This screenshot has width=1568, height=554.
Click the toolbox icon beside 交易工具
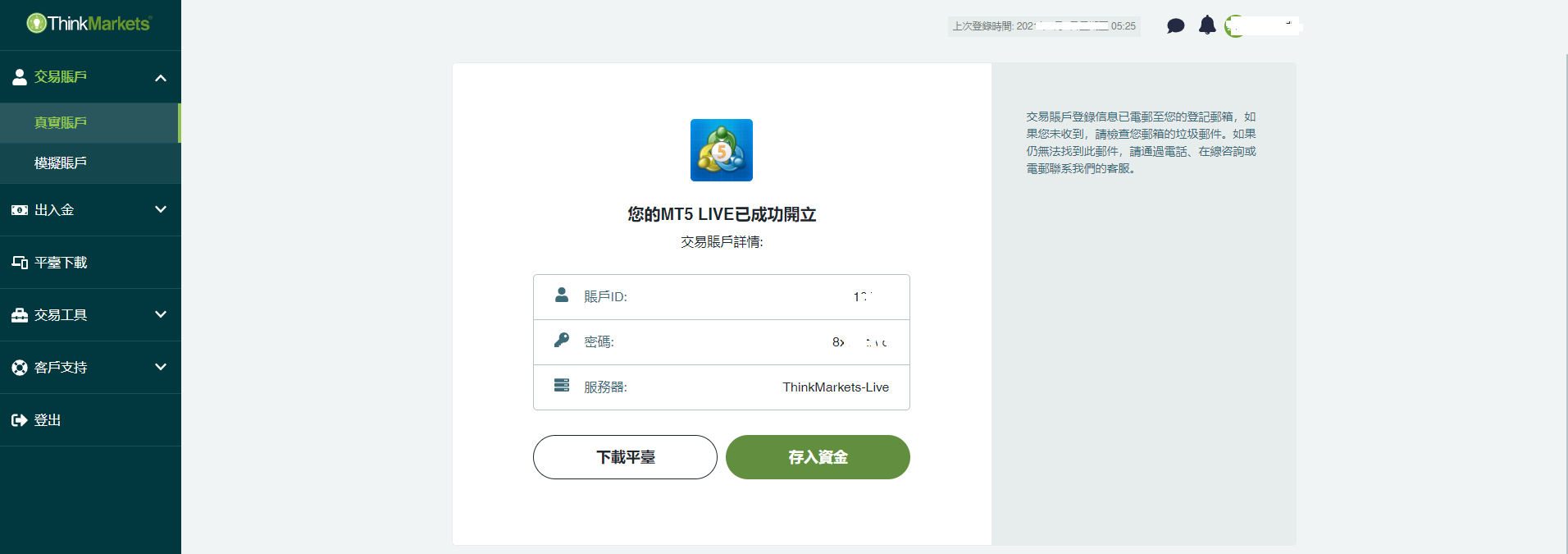(x=20, y=315)
